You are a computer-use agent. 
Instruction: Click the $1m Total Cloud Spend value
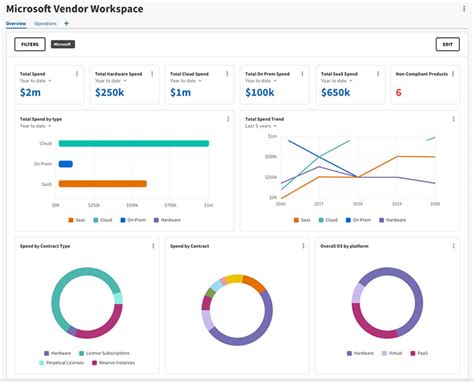181,92
